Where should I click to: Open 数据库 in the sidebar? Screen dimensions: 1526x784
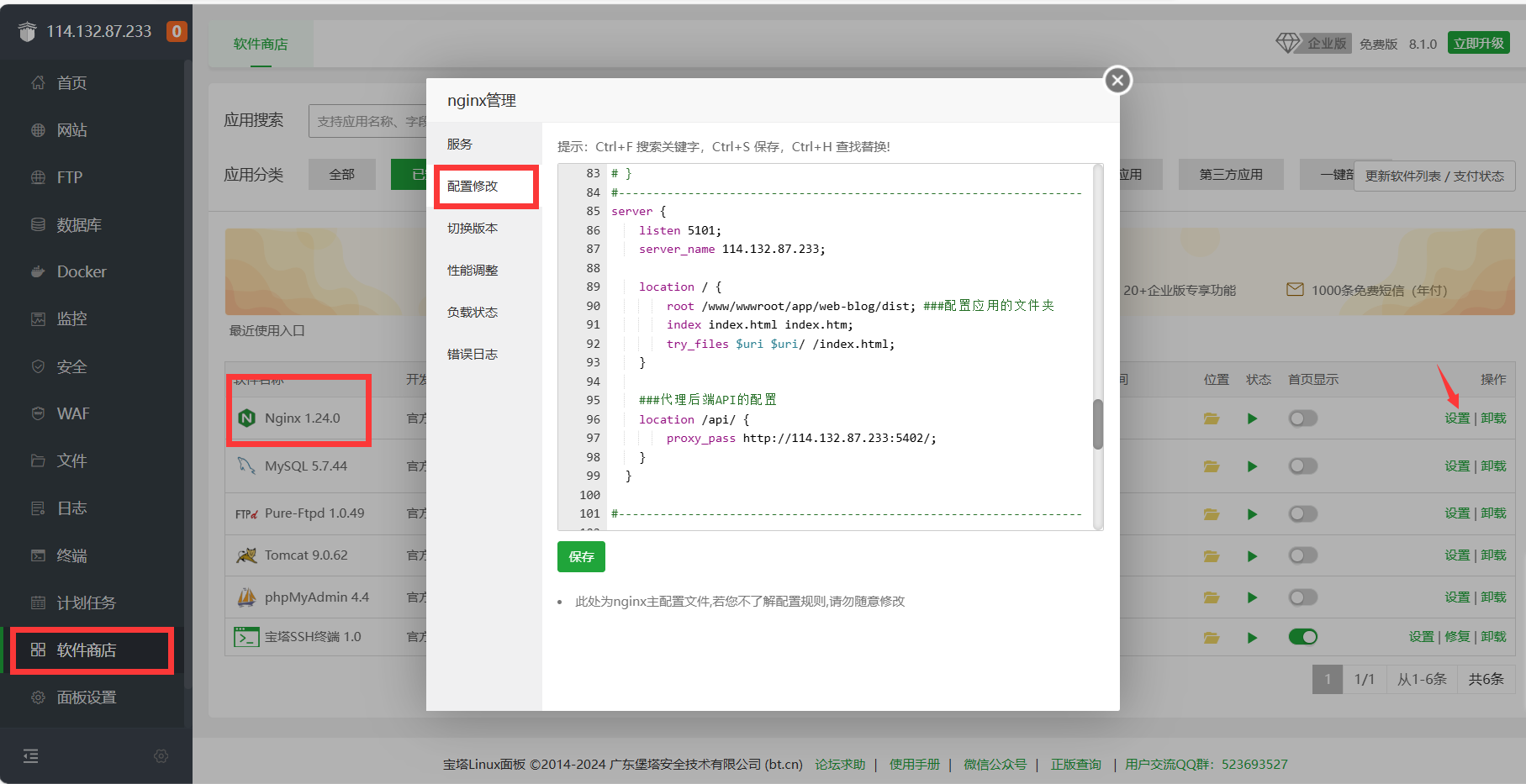(79, 225)
